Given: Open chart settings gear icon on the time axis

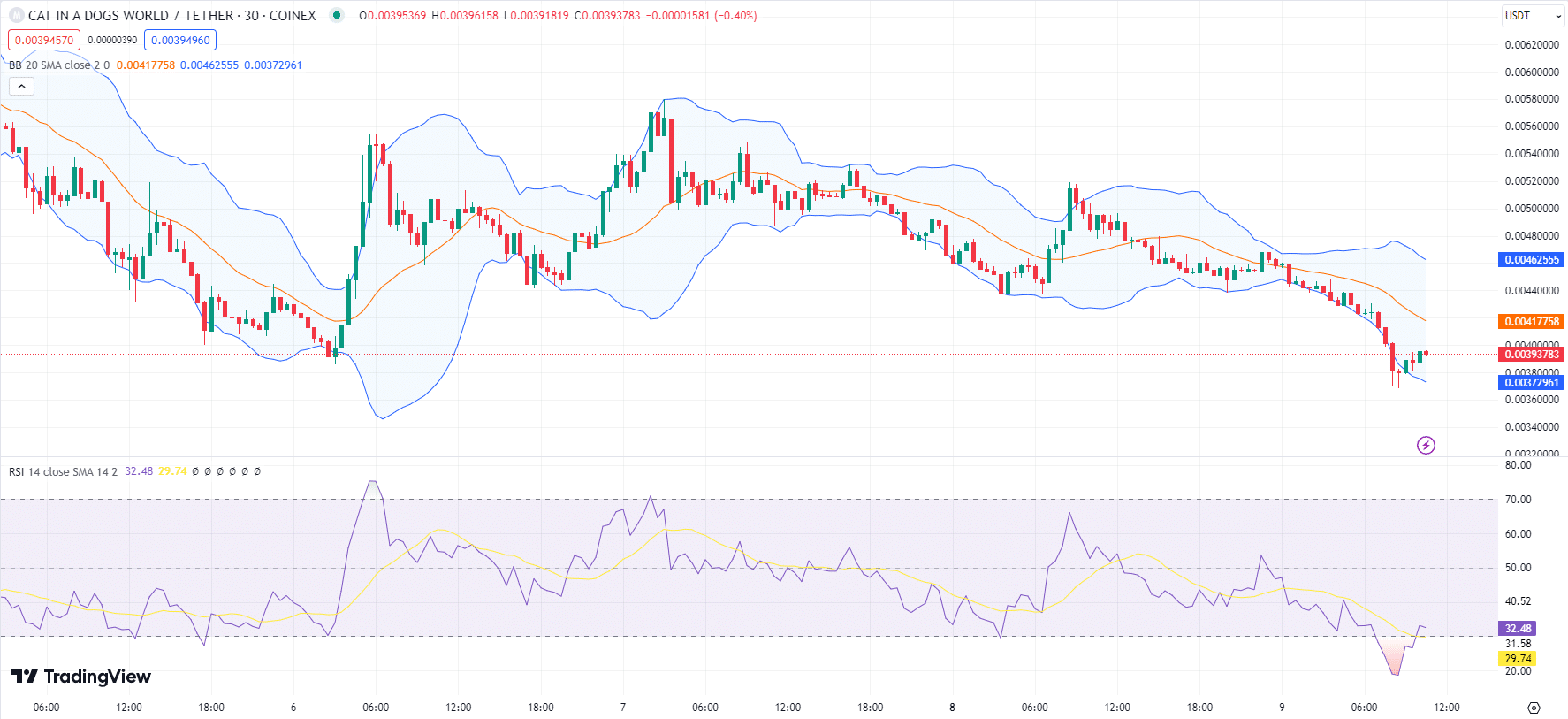Looking at the screenshot, I should (1534, 708).
